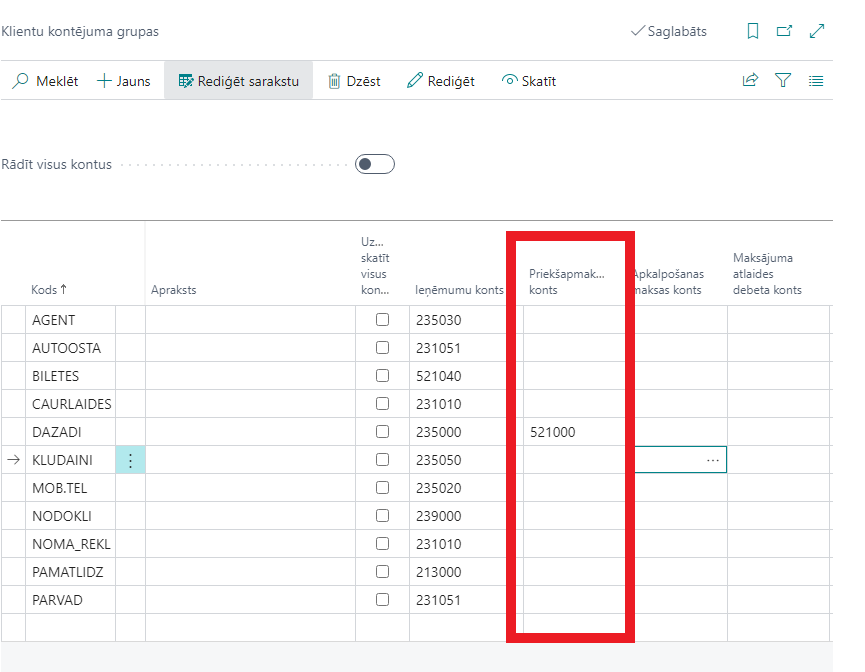This screenshot has height=672, width=865.
Task: Click the Meklēt search button
Action: pyautogui.click(x=45, y=81)
